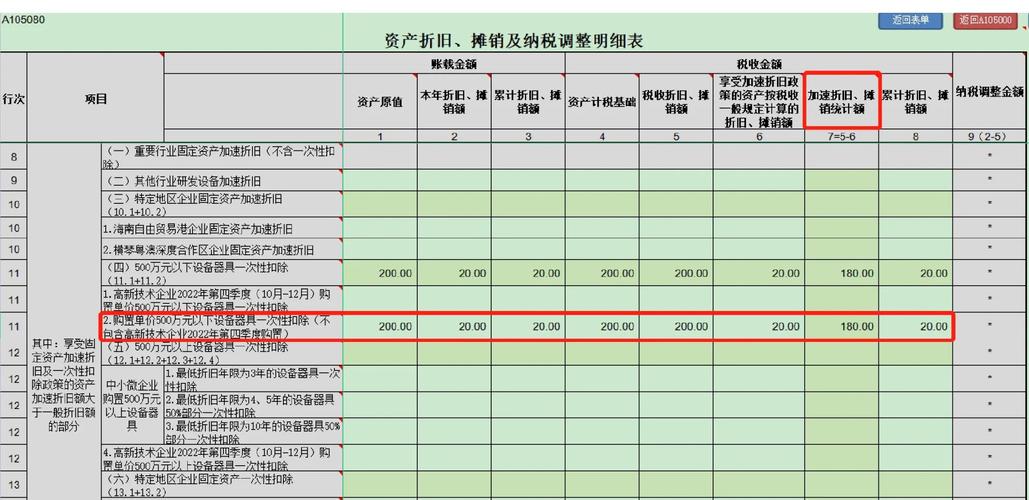Image resolution: width=1029 pixels, height=500 pixels.
Task: Select 180.00 in 2.购置单价500万元以下 row
Action: [841, 326]
